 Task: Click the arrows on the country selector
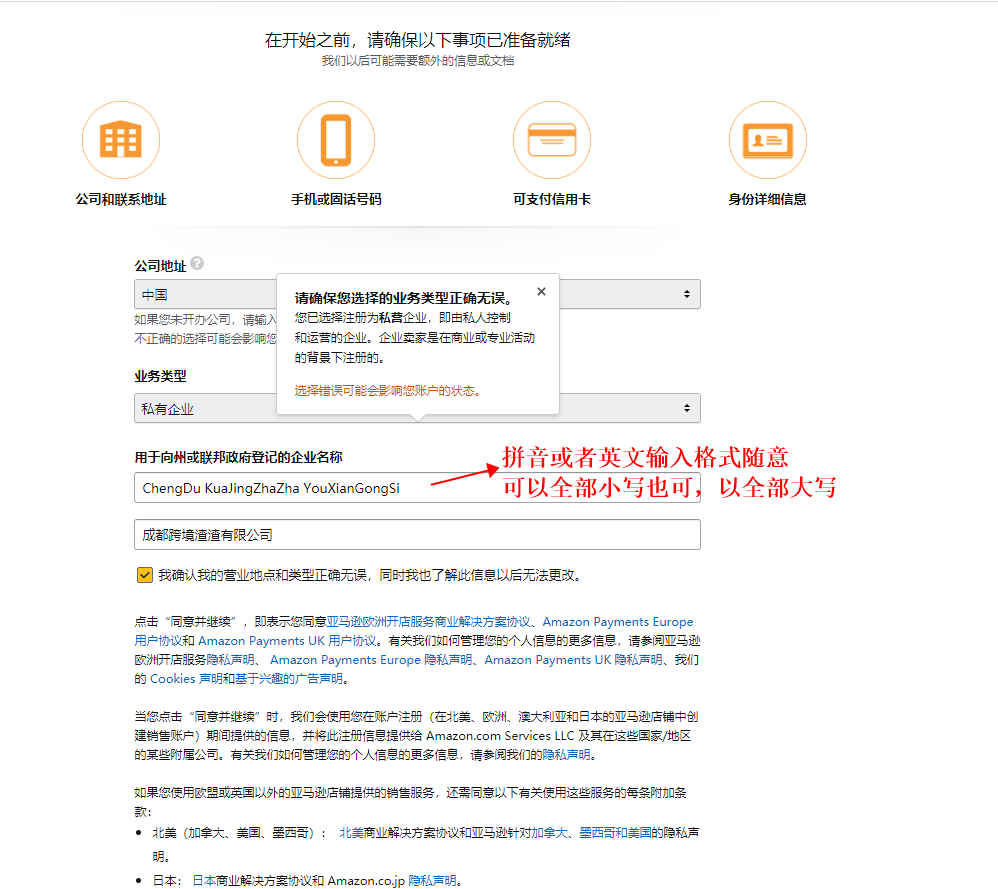(686, 293)
